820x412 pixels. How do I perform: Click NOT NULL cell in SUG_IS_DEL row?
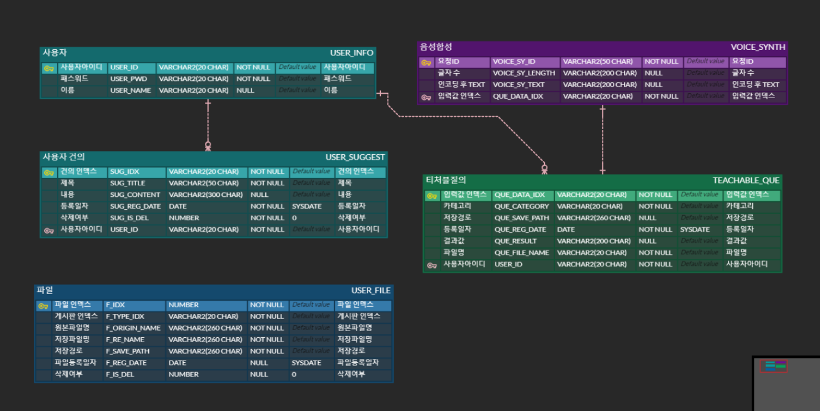267,218
